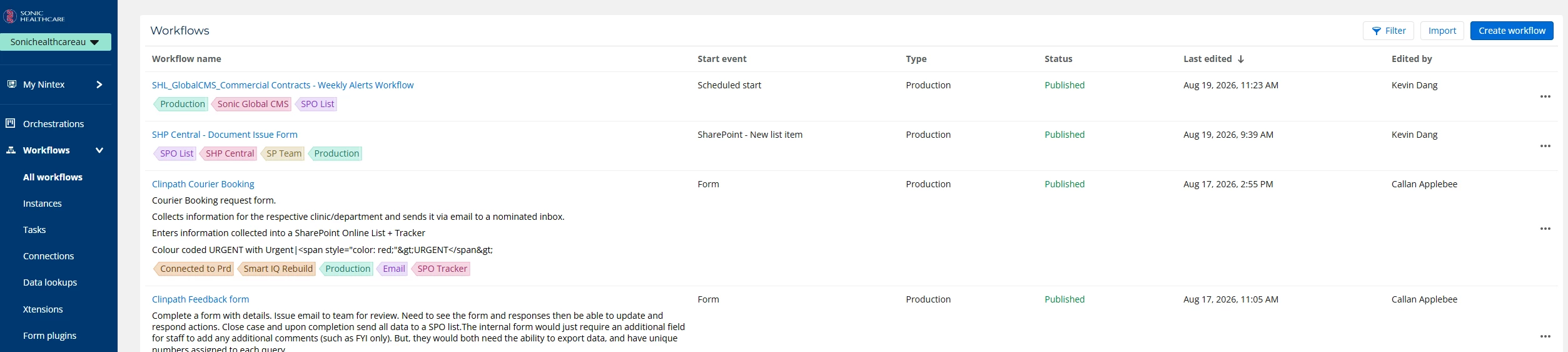Open Data lookups

[x=50, y=282]
